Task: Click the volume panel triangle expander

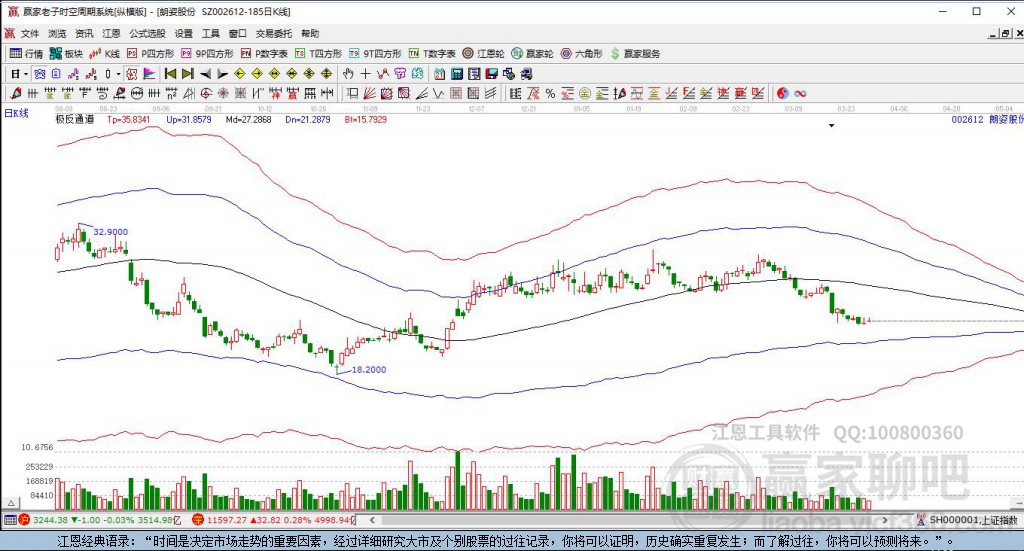Action: click(11, 503)
